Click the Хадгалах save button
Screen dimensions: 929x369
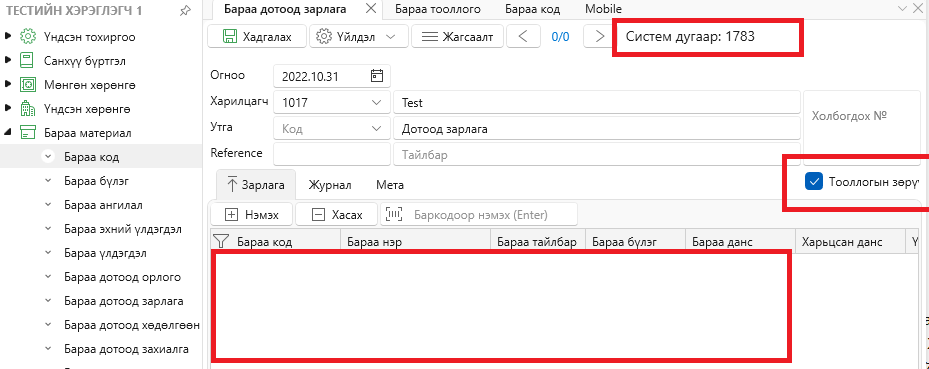point(258,36)
